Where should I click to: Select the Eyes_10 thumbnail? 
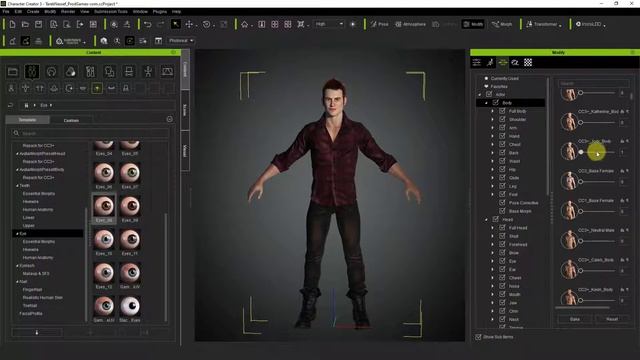104,242
